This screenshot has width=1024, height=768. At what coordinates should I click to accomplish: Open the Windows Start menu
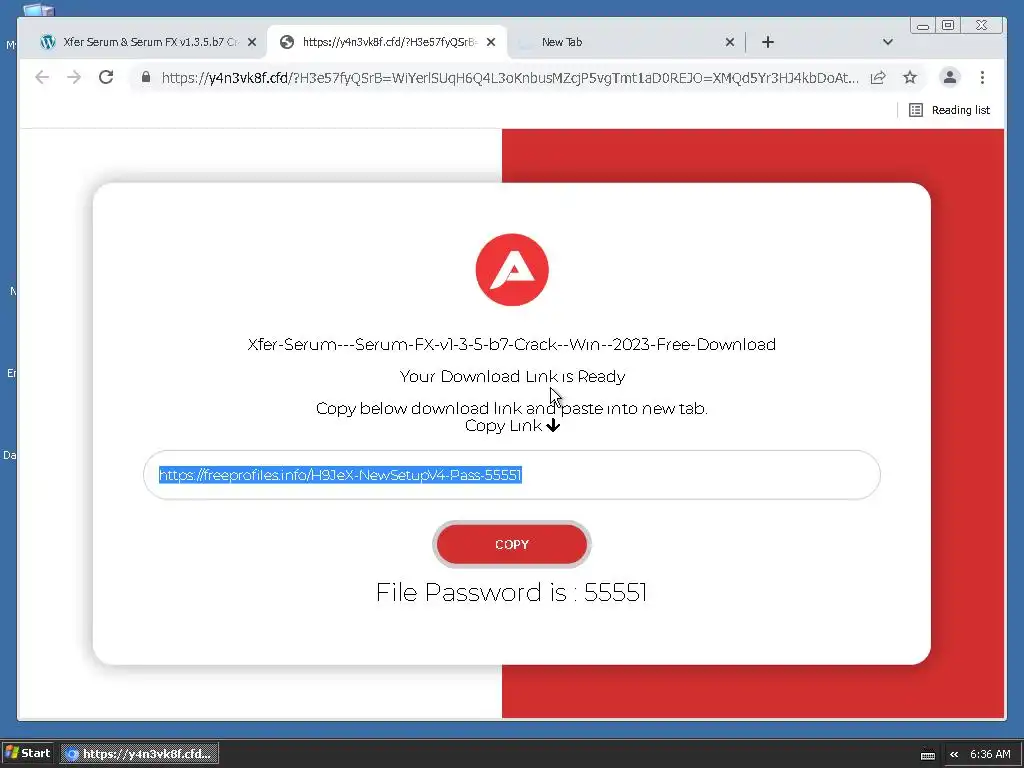27,754
